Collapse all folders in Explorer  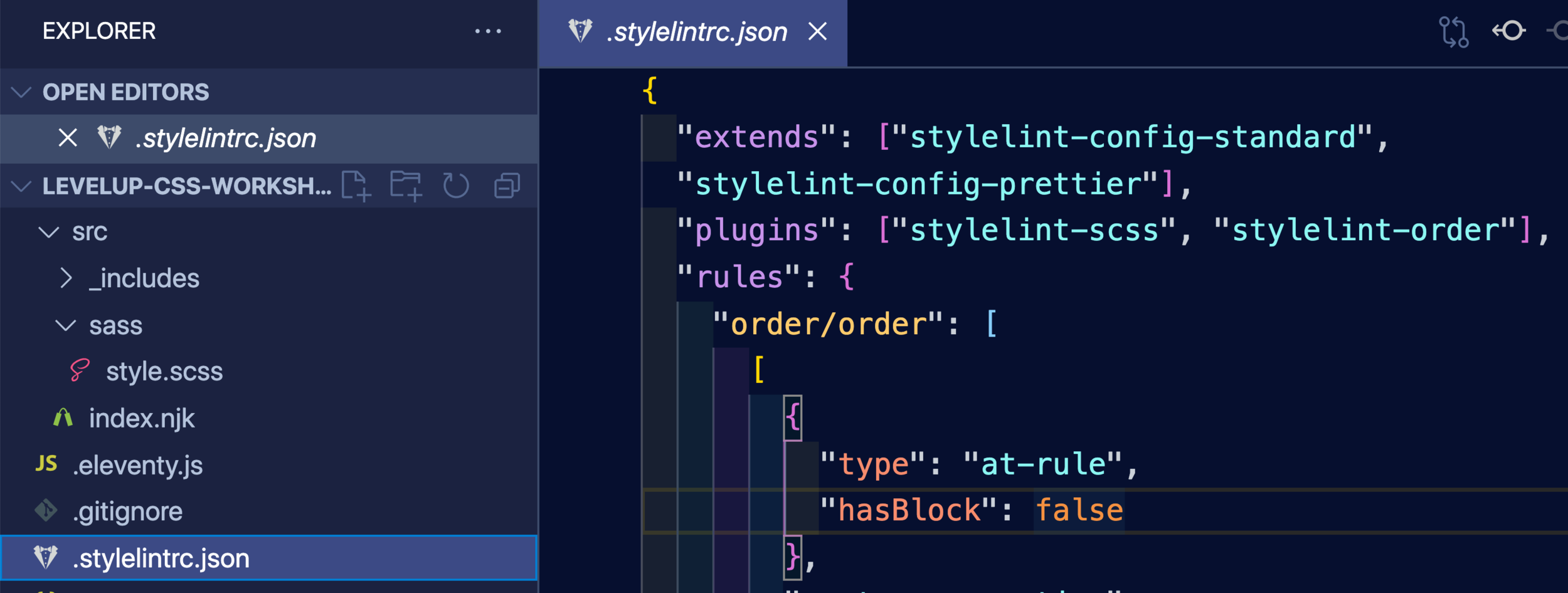[x=507, y=186]
